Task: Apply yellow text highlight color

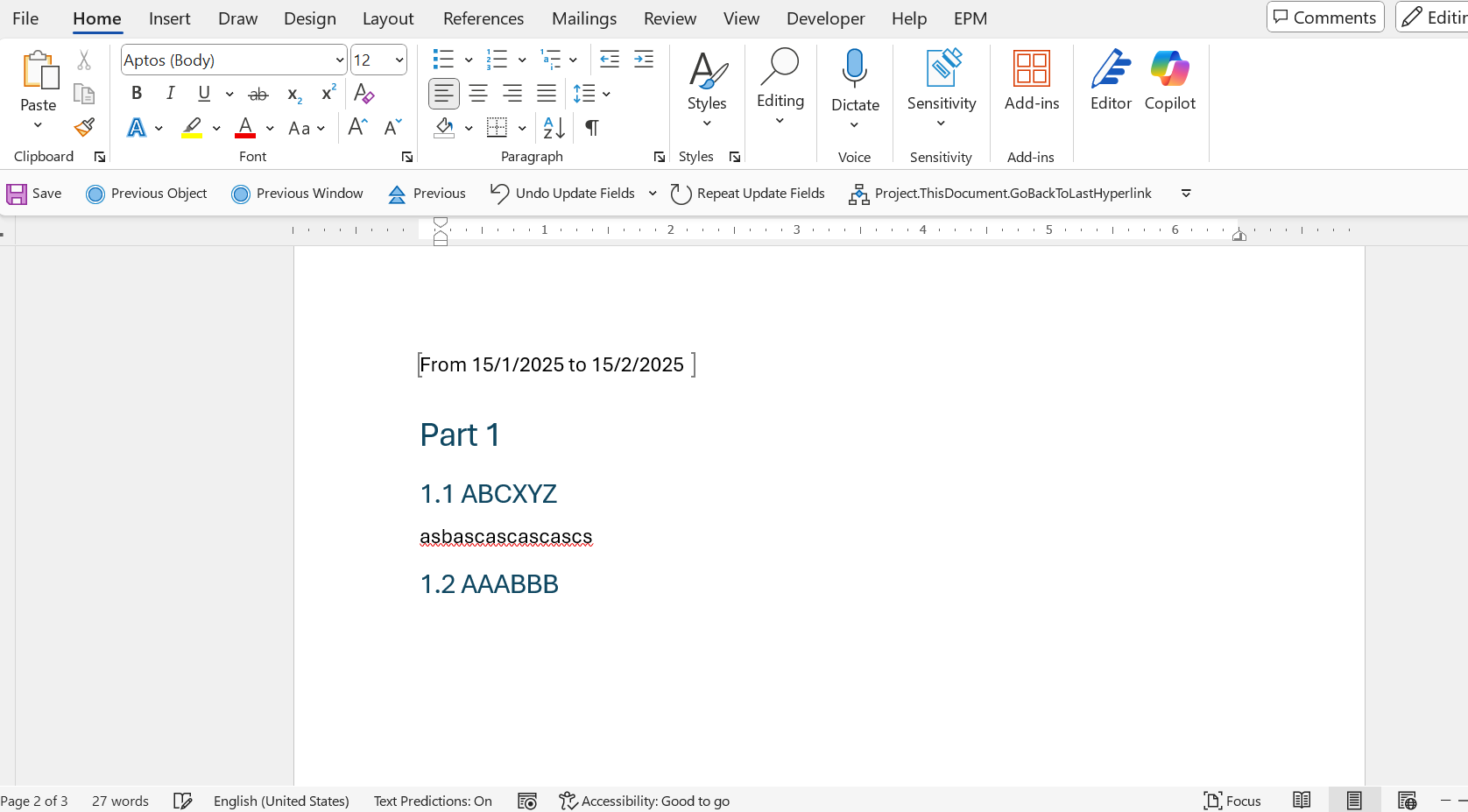Action: (193, 128)
